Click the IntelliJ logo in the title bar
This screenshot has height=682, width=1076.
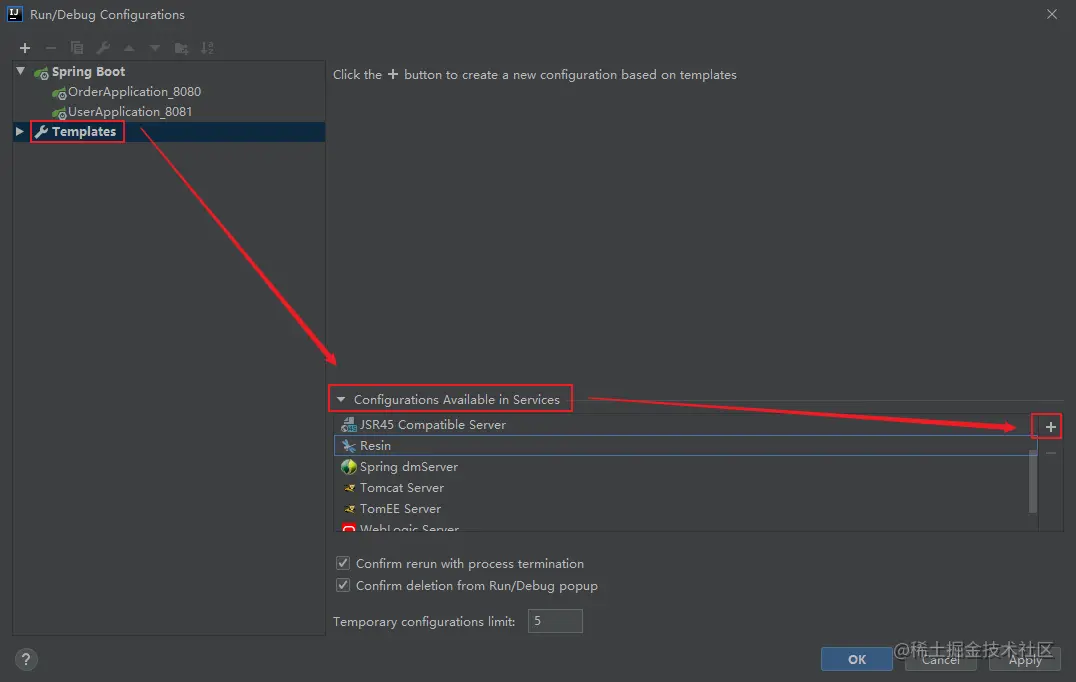14,14
